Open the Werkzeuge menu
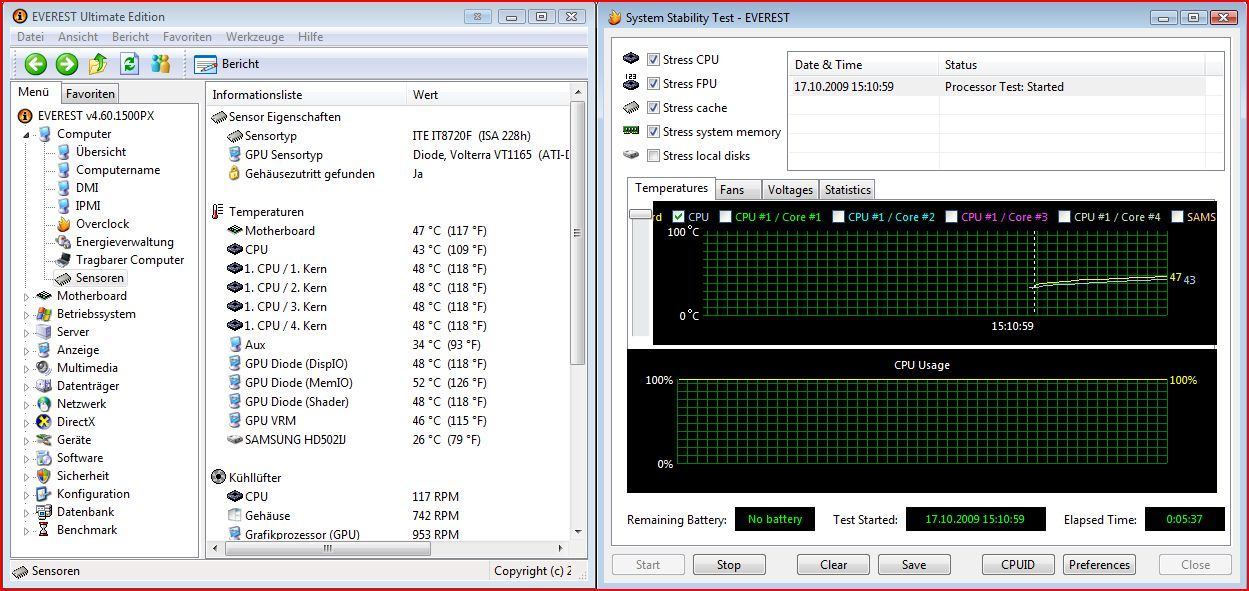 coord(255,37)
